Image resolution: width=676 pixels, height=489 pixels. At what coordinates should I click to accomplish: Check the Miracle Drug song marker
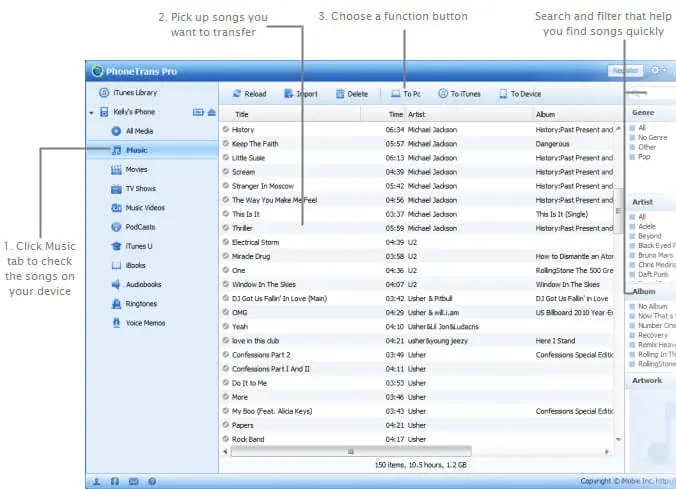pos(225,256)
